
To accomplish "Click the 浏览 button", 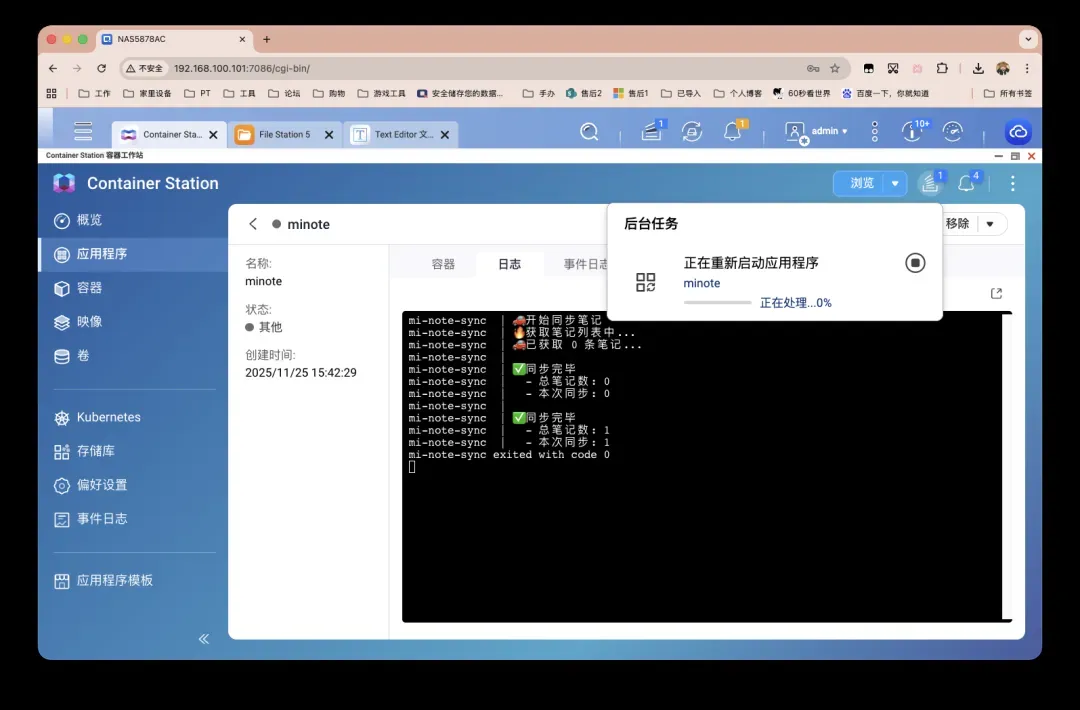I will coord(861,184).
